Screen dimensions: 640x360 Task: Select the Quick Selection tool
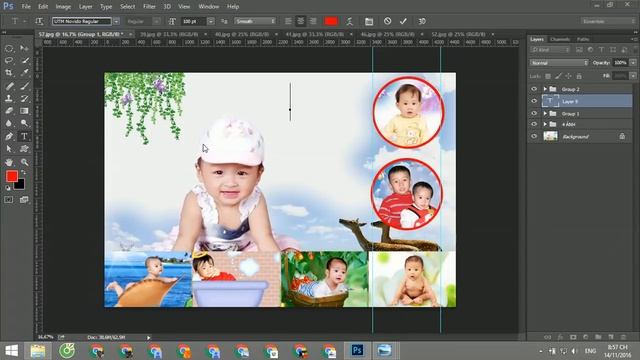[24, 60]
